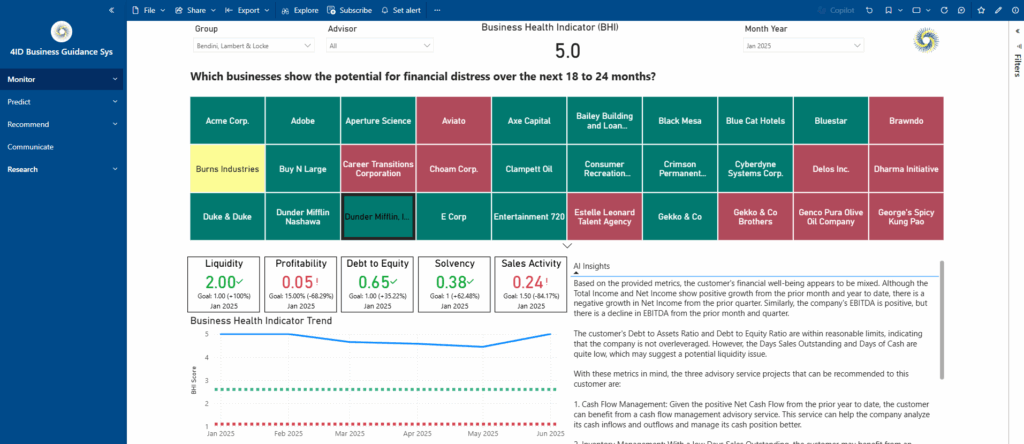Viewport: 1024px width, 444px height.
Task: Select the Axe Capital tile
Action: pyautogui.click(x=529, y=121)
